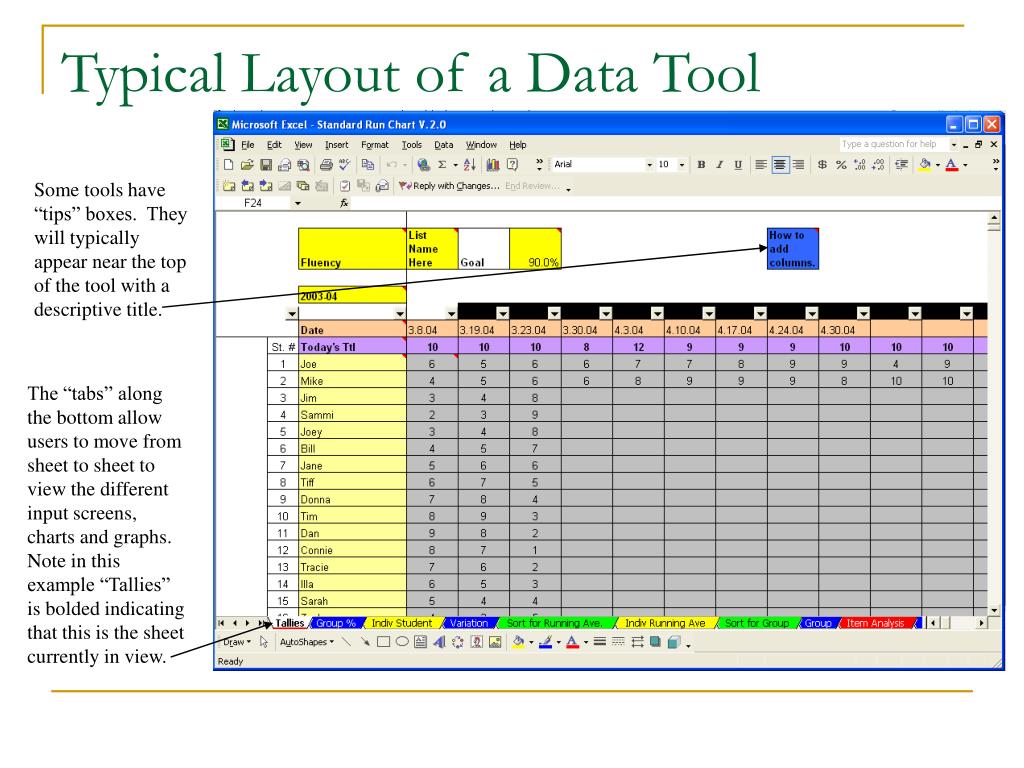Select the Goal value cell 90.0%
This screenshot has width=1024, height=768.
tap(535, 249)
